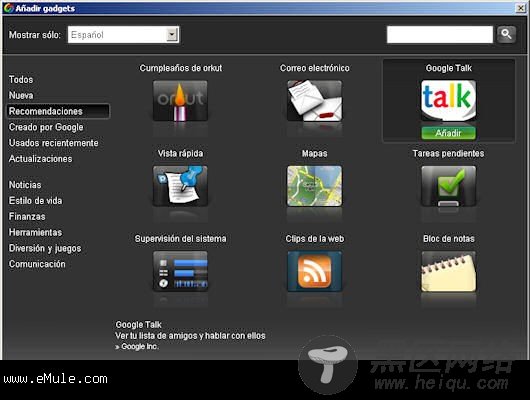Image resolution: width=530 pixels, height=400 pixels.
Task: Select the Cumpleaños de orkut gadget icon
Action: [180, 101]
